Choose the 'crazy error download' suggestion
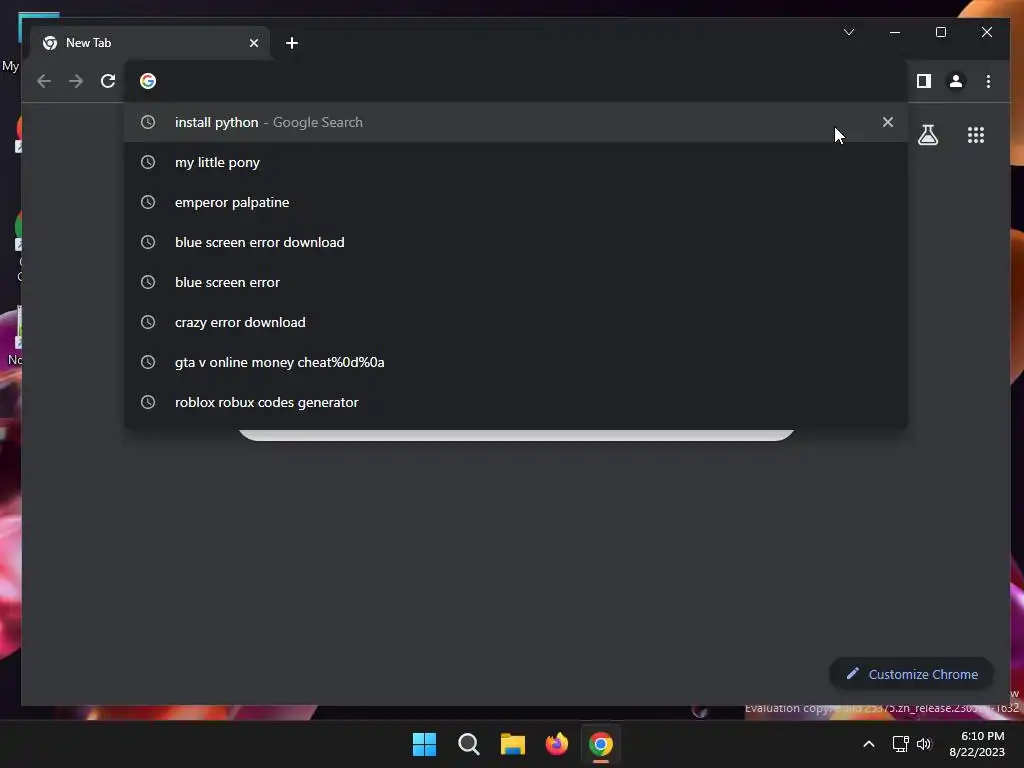 [515, 322]
